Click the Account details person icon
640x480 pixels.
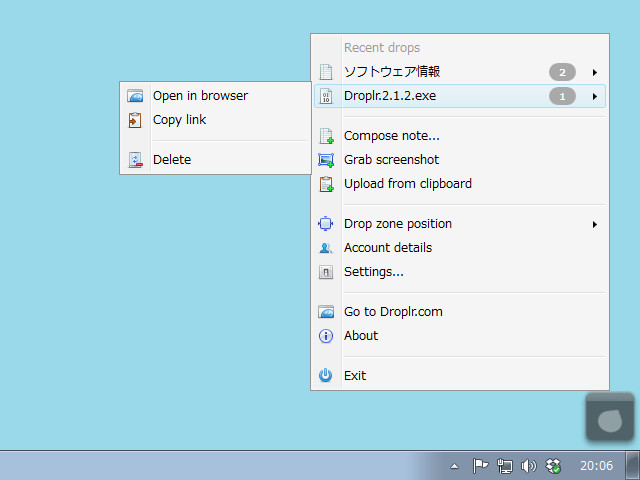[326, 248]
